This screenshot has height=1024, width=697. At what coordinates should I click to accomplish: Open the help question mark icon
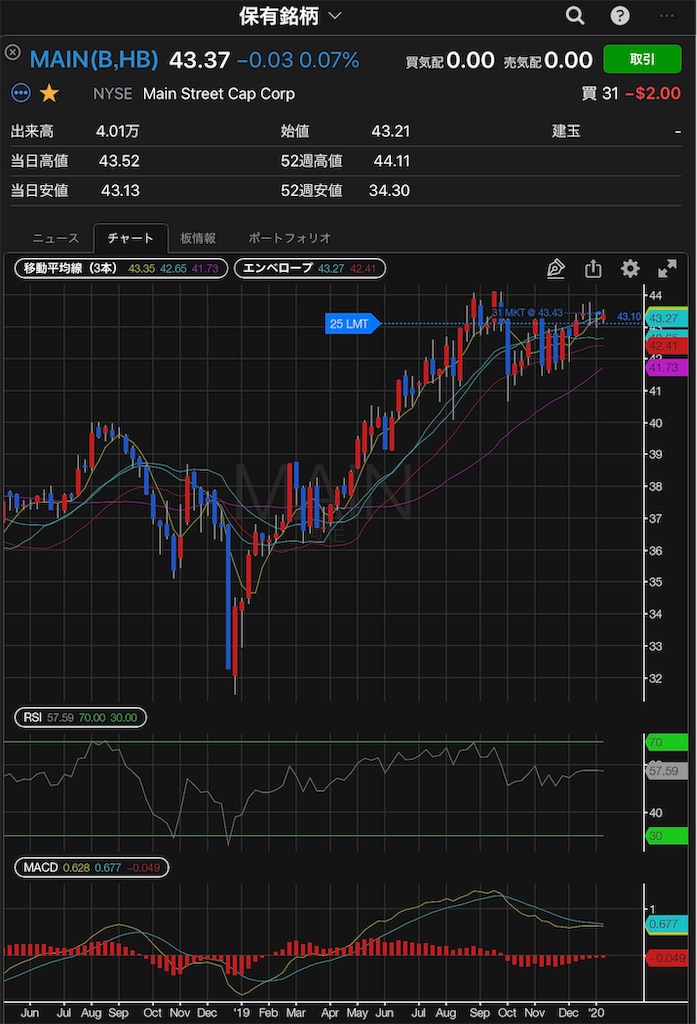620,15
